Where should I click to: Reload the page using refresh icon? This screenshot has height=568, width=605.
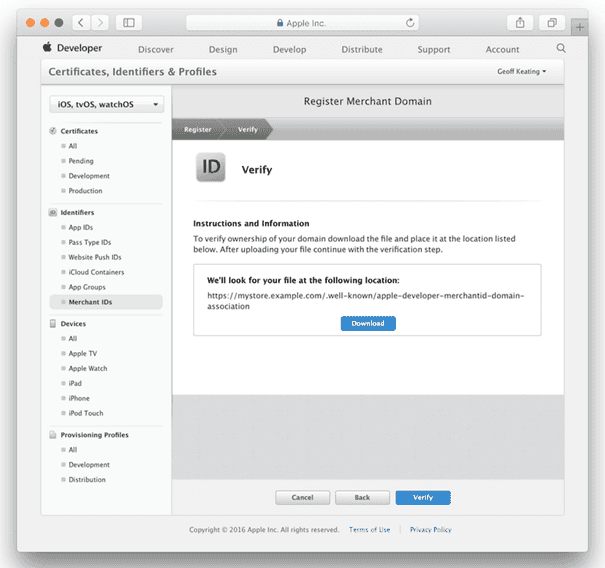[411, 22]
